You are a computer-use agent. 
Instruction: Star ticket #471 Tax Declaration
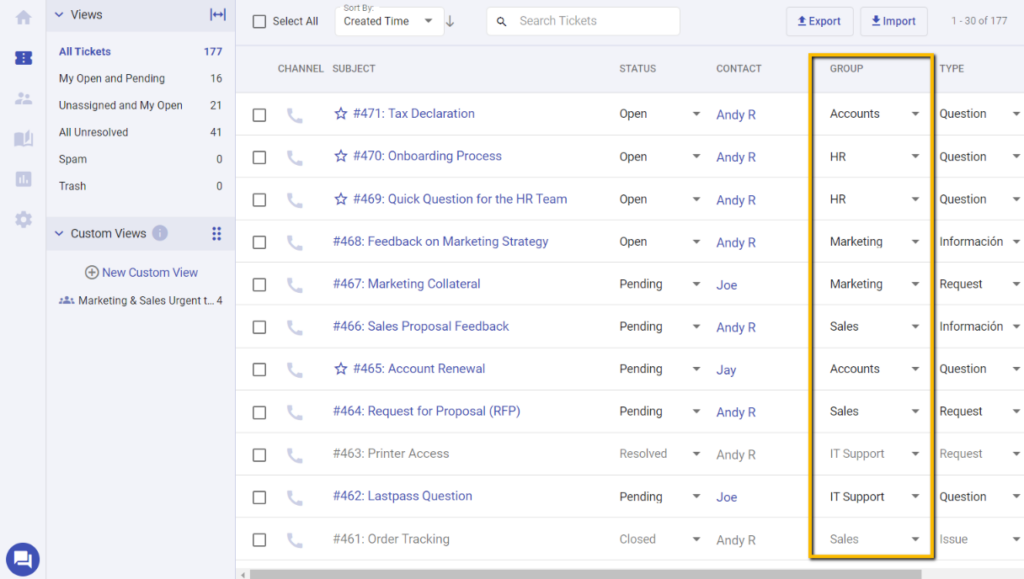pos(340,114)
